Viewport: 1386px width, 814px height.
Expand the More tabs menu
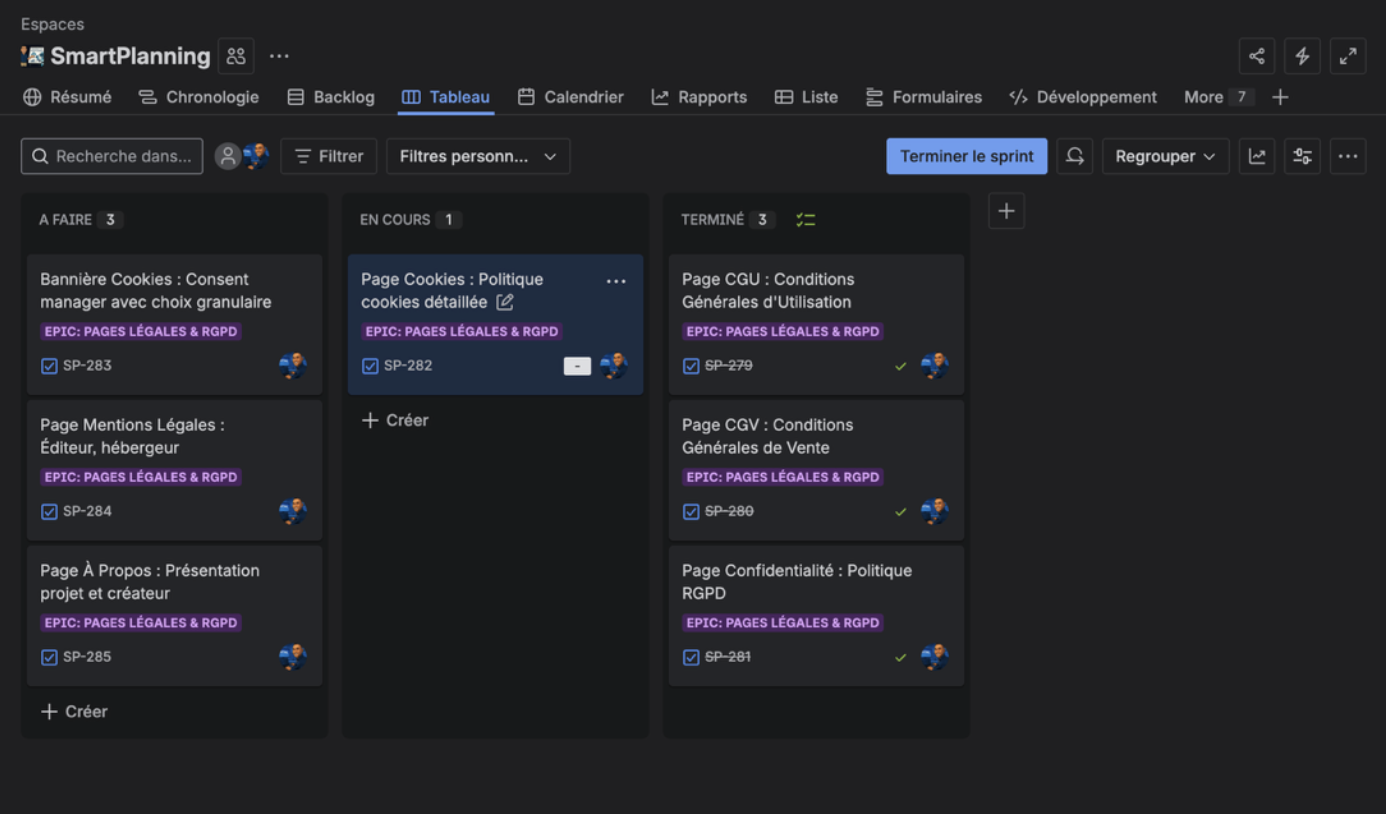pos(1217,97)
